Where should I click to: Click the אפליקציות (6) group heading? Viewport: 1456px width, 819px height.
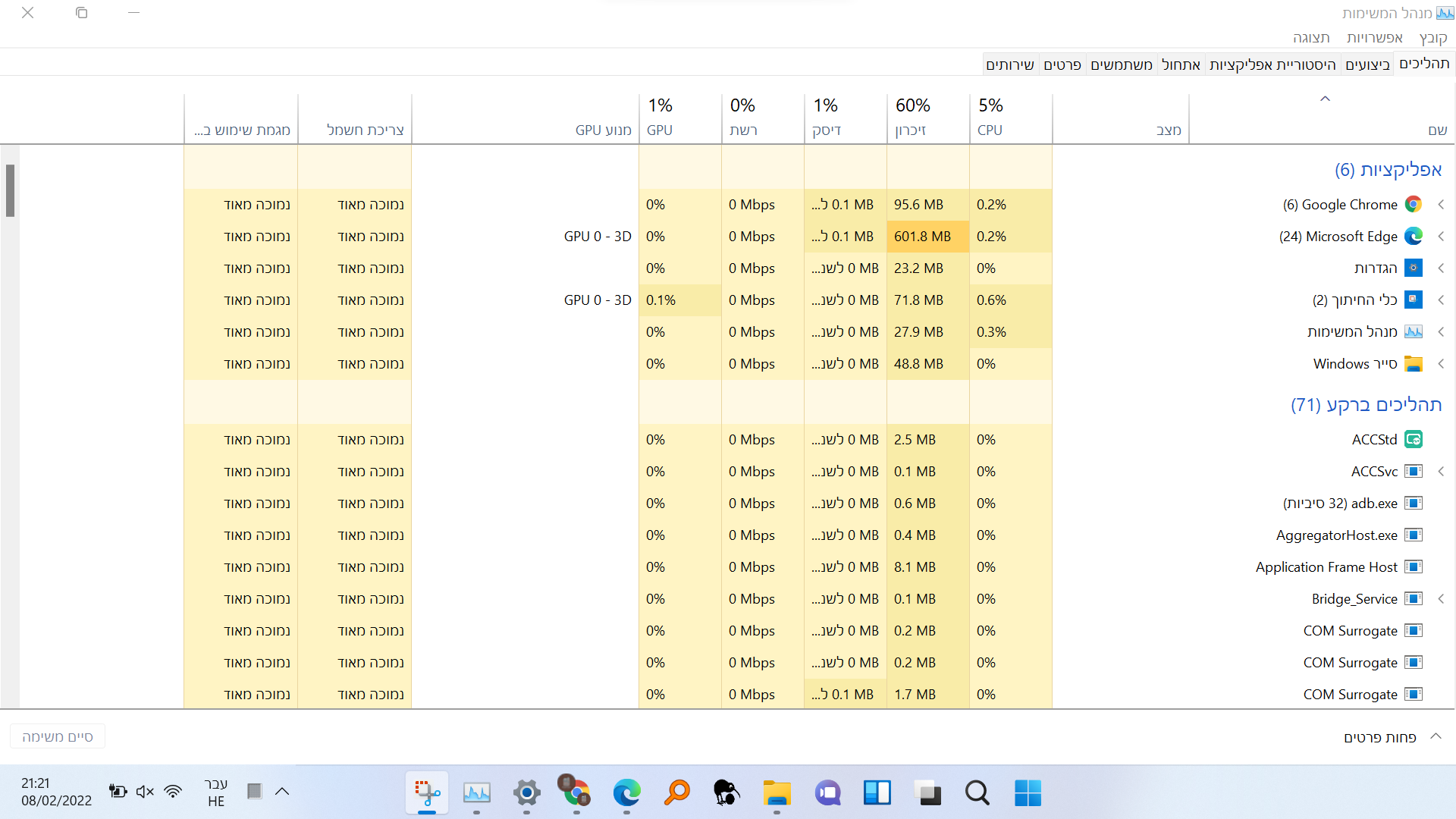point(1388,170)
